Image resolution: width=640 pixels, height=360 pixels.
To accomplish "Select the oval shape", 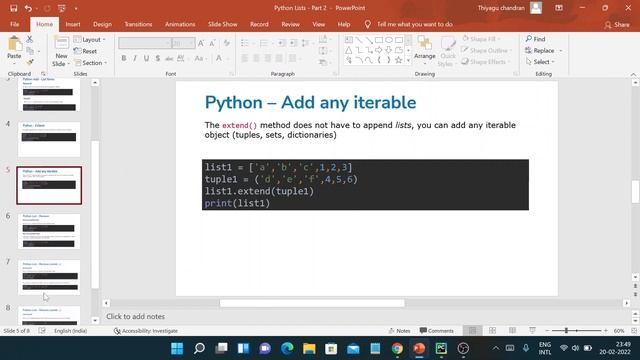I will coord(389,40).
